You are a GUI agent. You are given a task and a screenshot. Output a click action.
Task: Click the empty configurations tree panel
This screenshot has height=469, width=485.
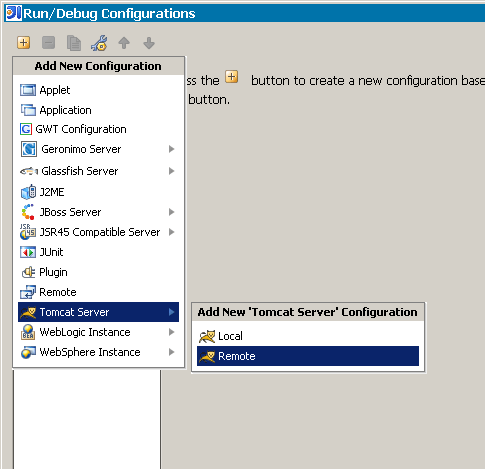[87, 419]
